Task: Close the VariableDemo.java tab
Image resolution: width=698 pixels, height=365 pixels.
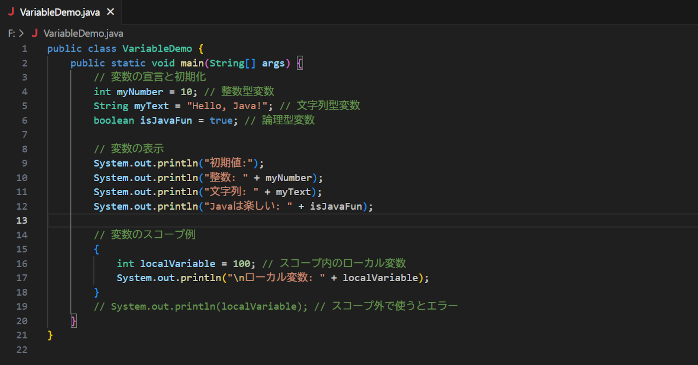Action: pos(110,12)
